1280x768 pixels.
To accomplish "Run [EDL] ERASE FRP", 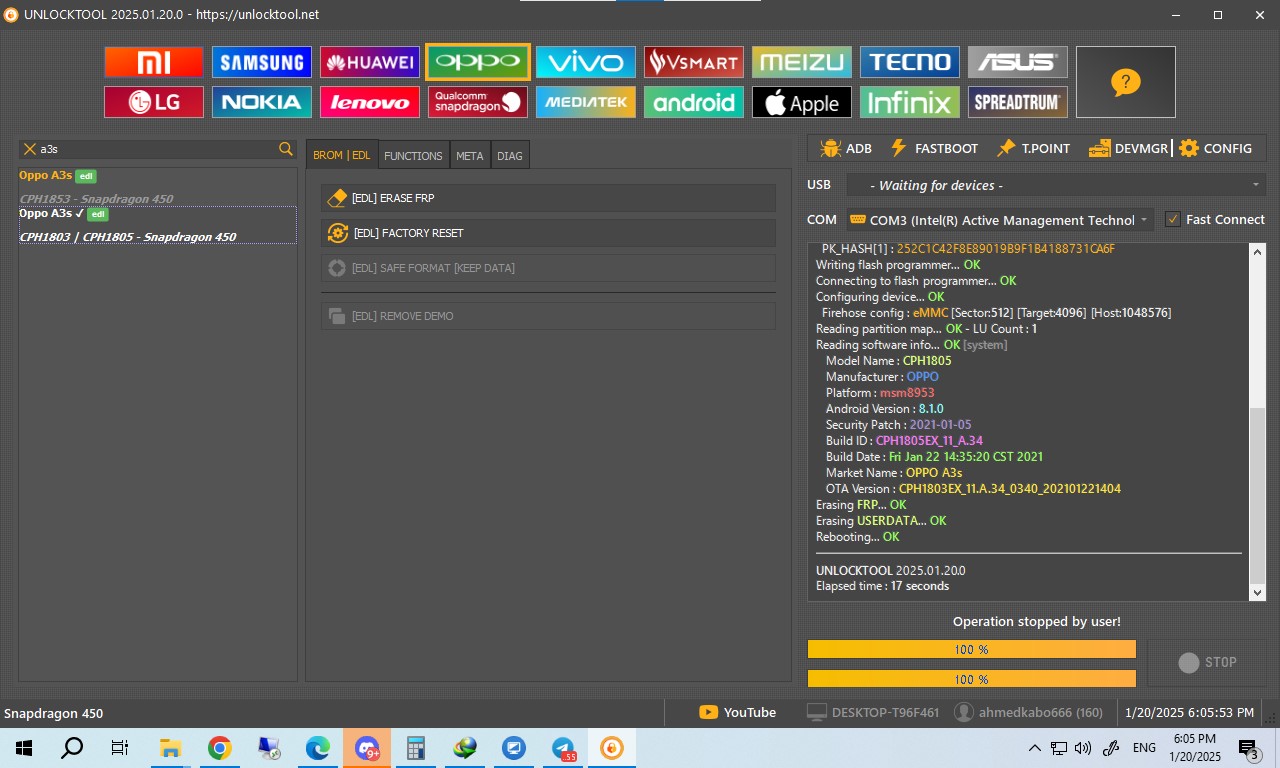I will tap(548, 198).
